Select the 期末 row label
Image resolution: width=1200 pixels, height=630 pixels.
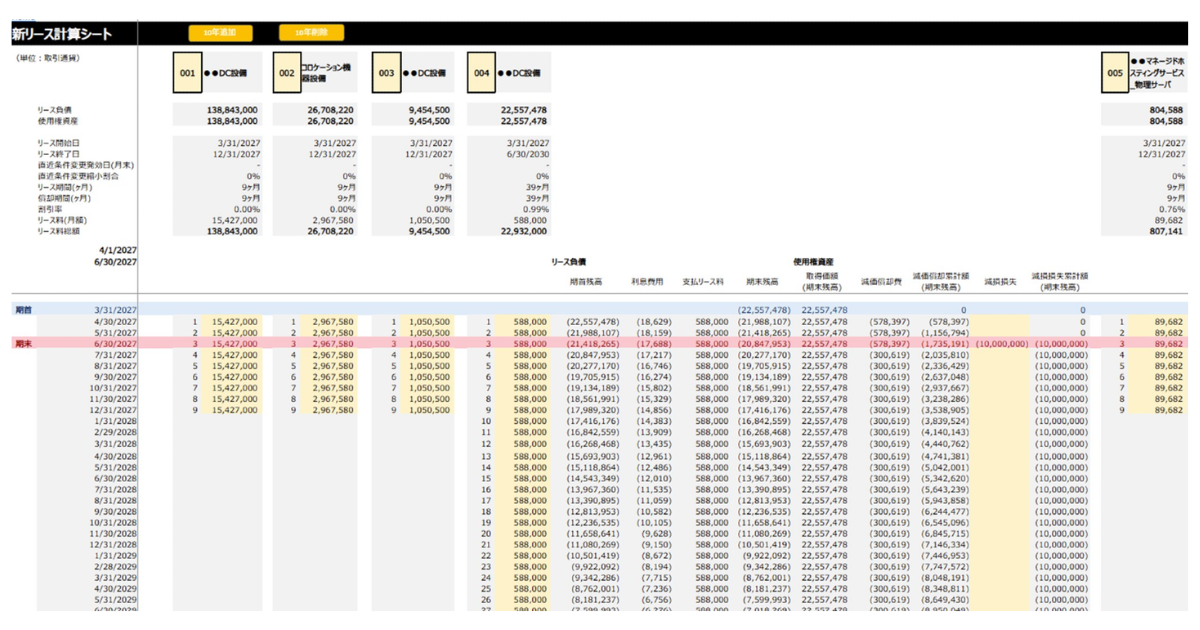coord(22,343)
